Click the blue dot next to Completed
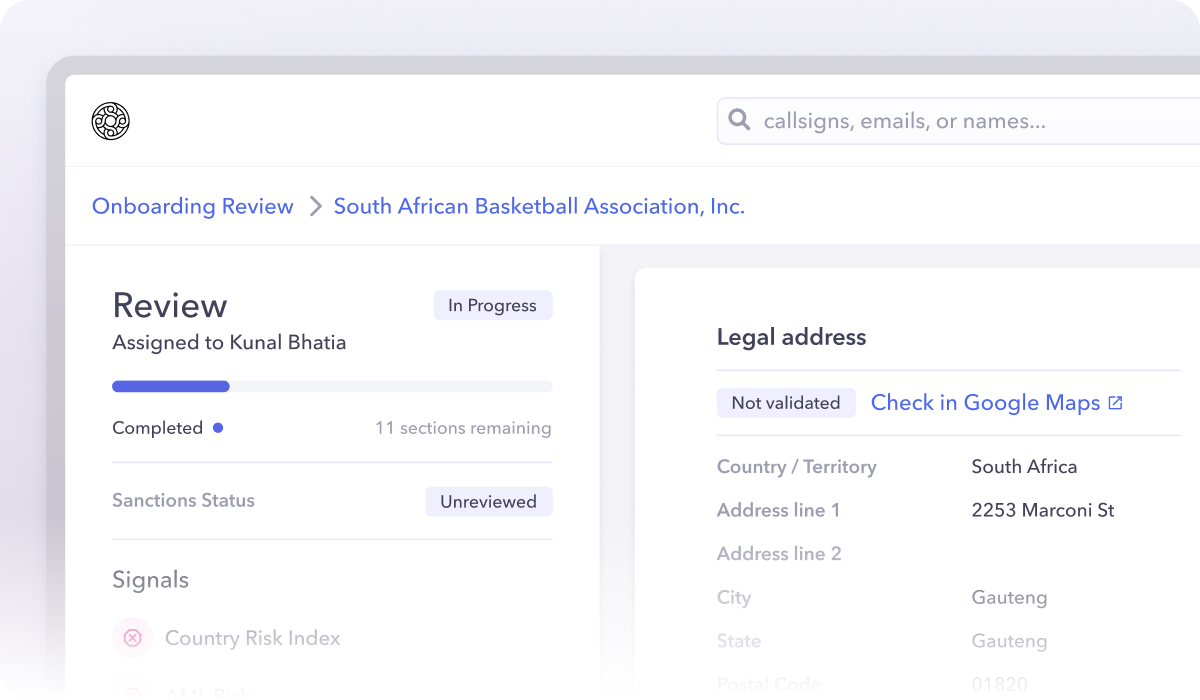Viewport: 1200px width, 700px height. point(218,428)
